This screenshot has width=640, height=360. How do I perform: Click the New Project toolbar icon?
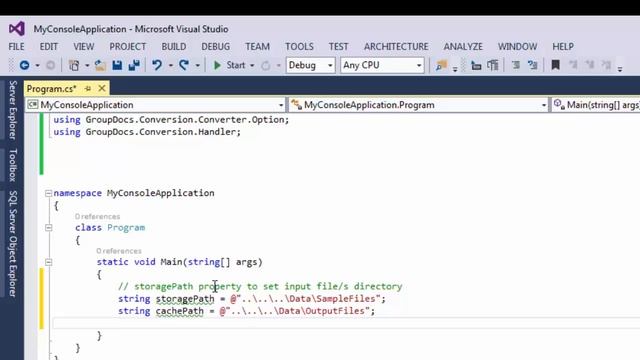click(x=74, y=65)
